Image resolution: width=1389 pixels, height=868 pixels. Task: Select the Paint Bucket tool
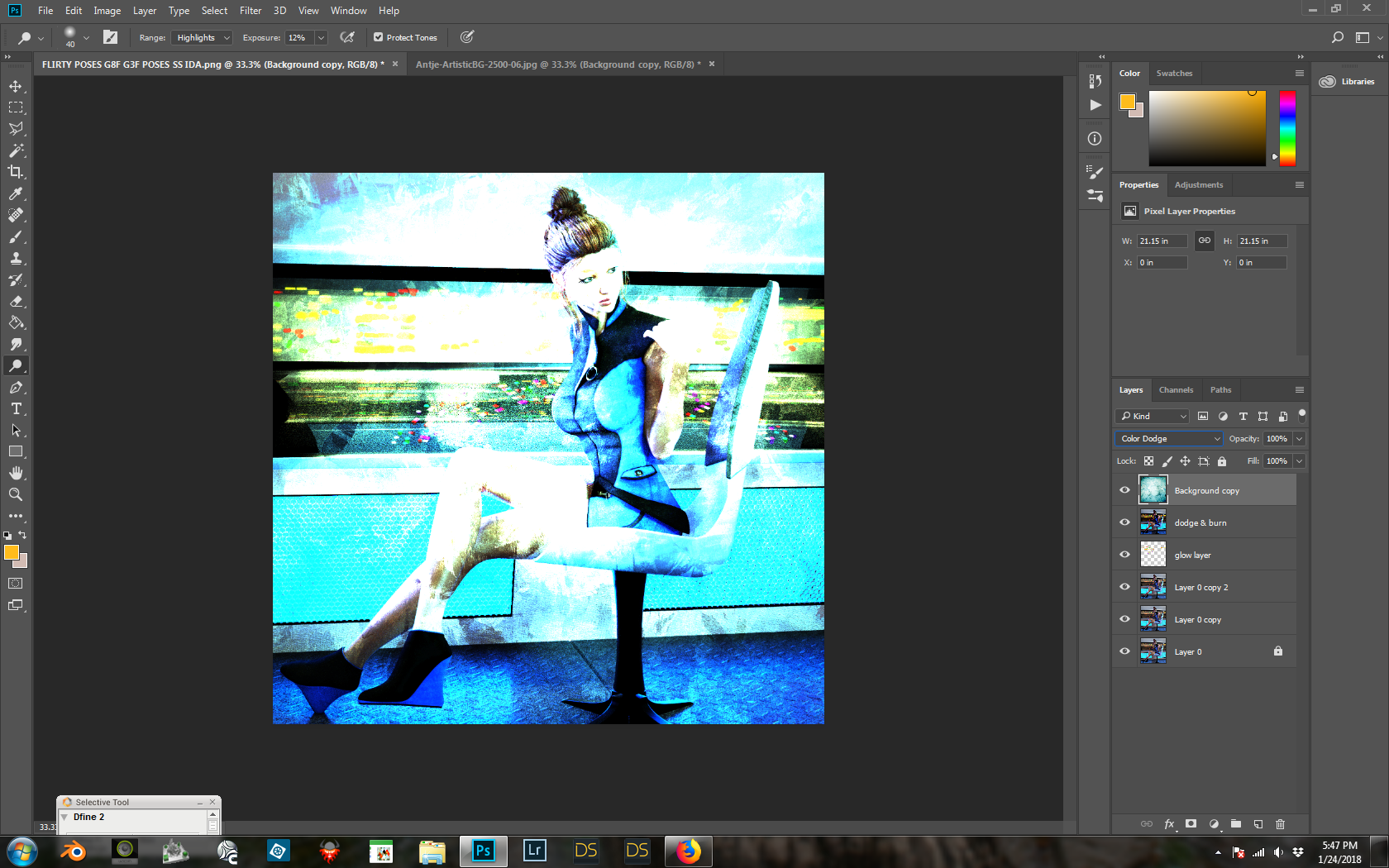click(x=16, y=322)
